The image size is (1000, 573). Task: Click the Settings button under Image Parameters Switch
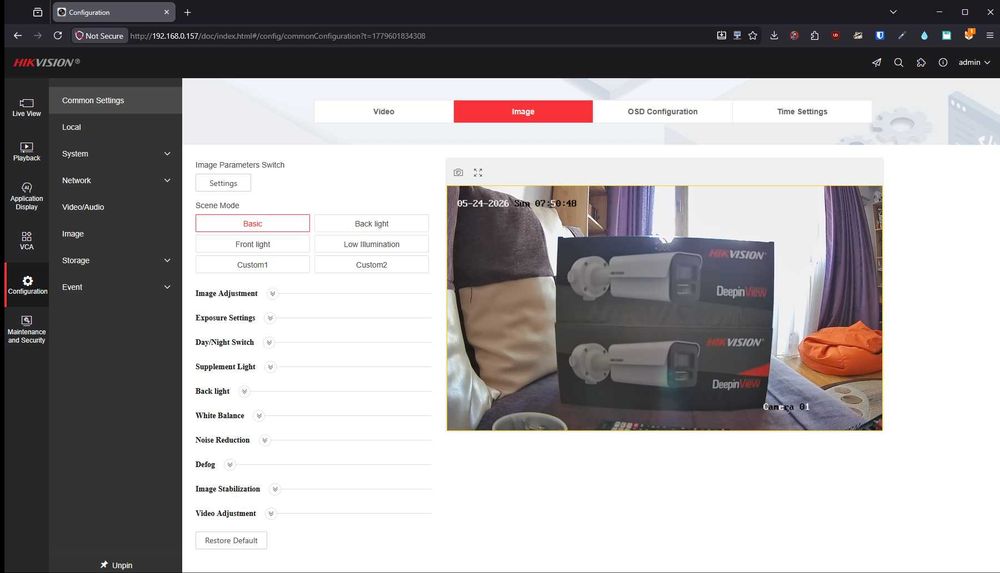223,183
